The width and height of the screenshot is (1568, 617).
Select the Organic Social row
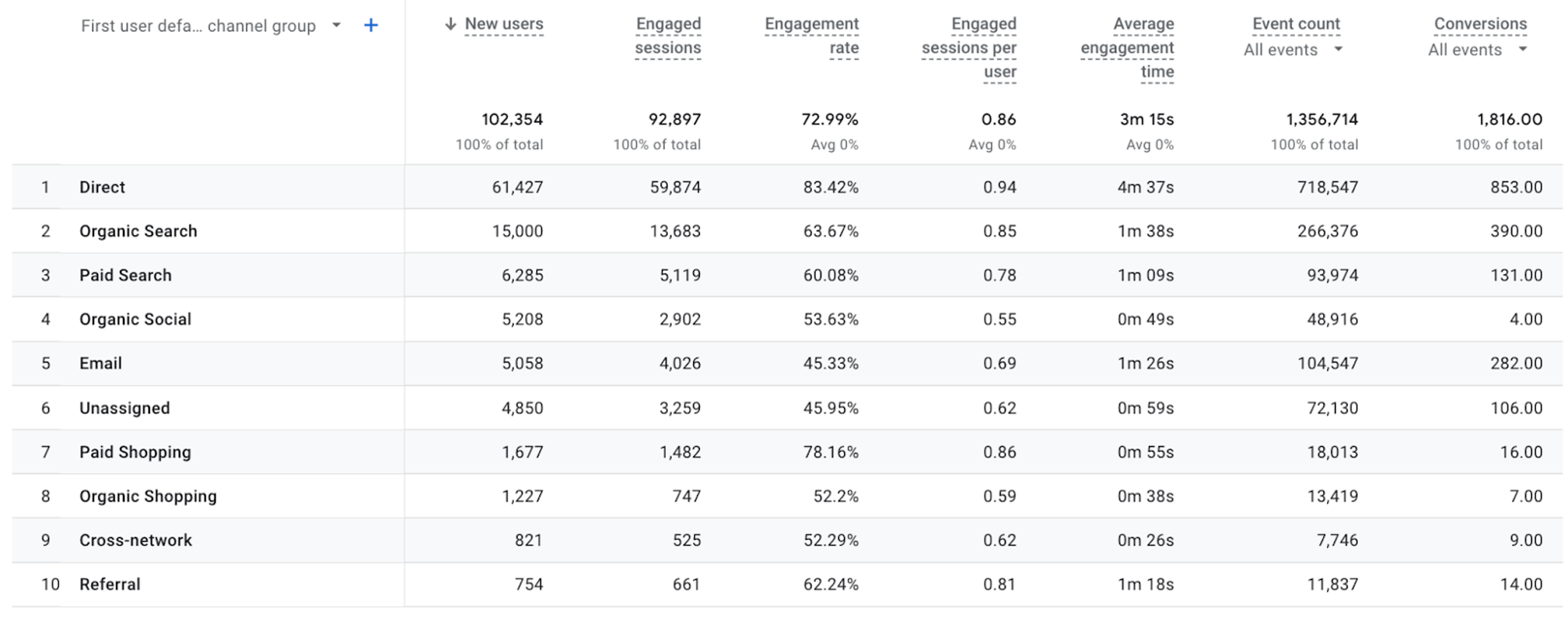(786, 320)
